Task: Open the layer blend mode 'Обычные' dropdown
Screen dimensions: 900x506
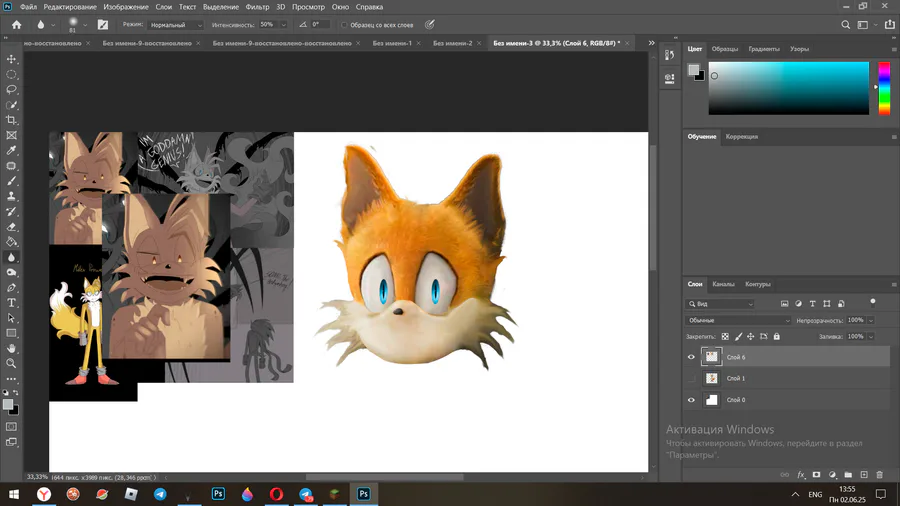Action: [x=738, y=320]
